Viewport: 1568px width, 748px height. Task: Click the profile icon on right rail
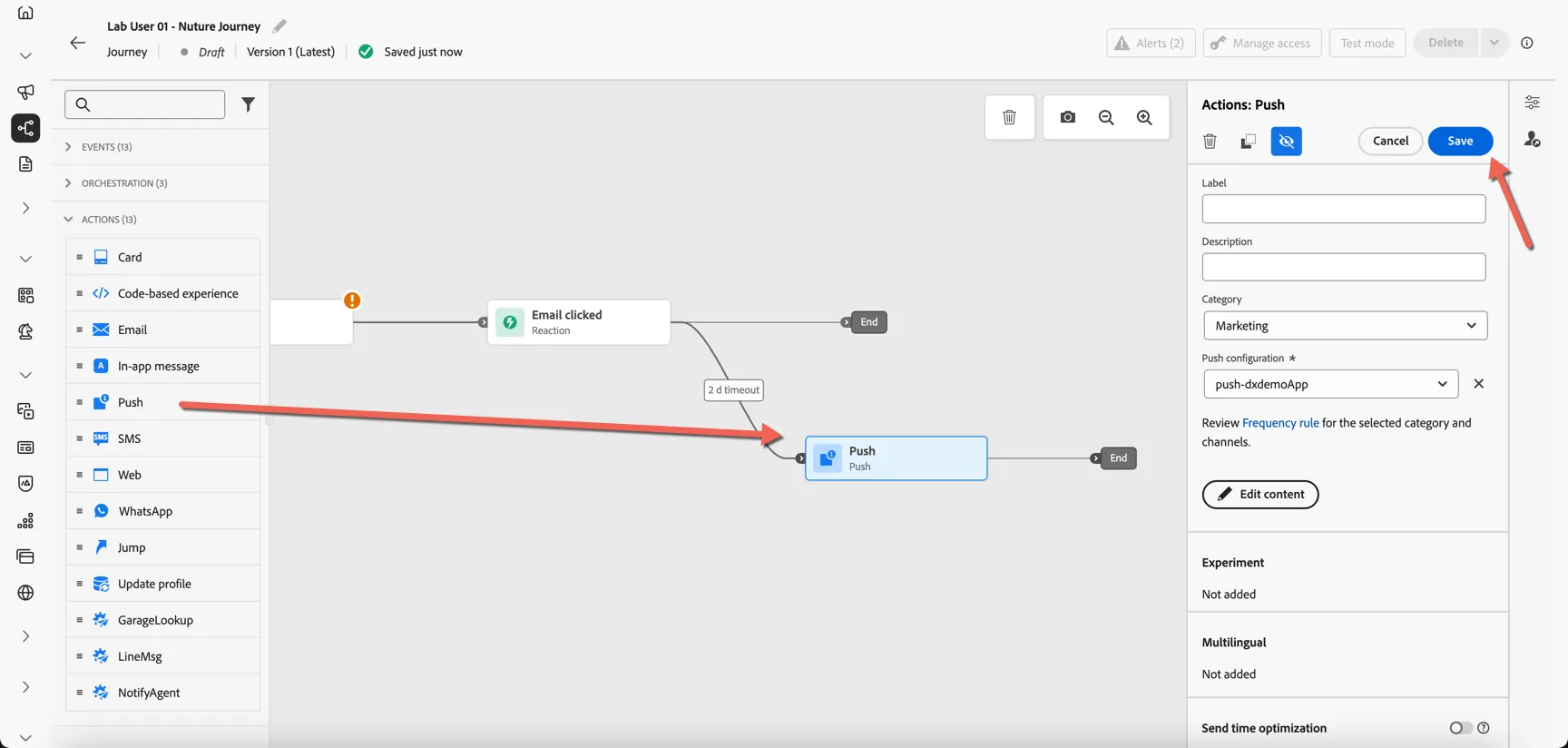(x=1533, y=139)
